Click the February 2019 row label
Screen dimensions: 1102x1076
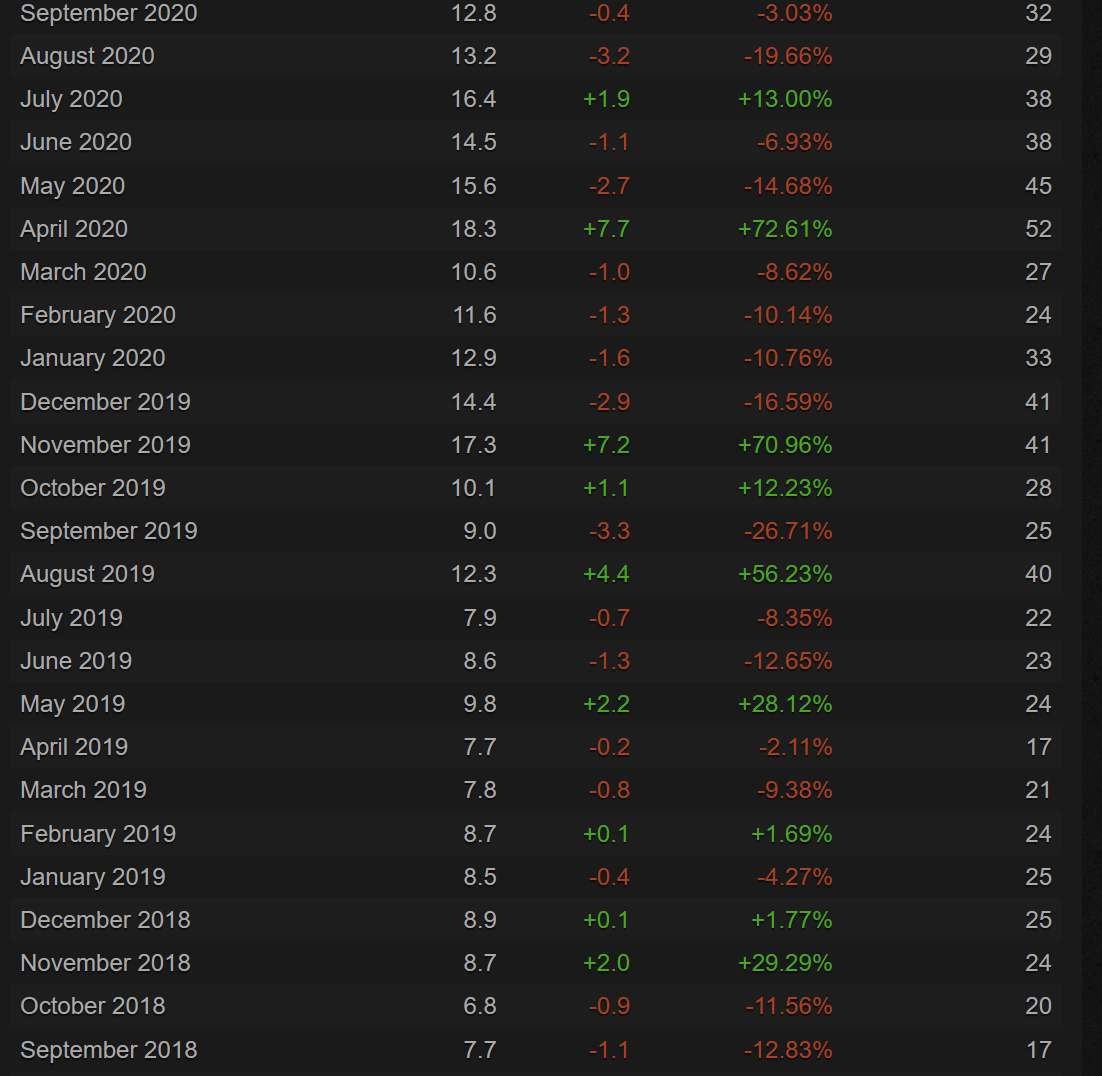coord(98,834)
